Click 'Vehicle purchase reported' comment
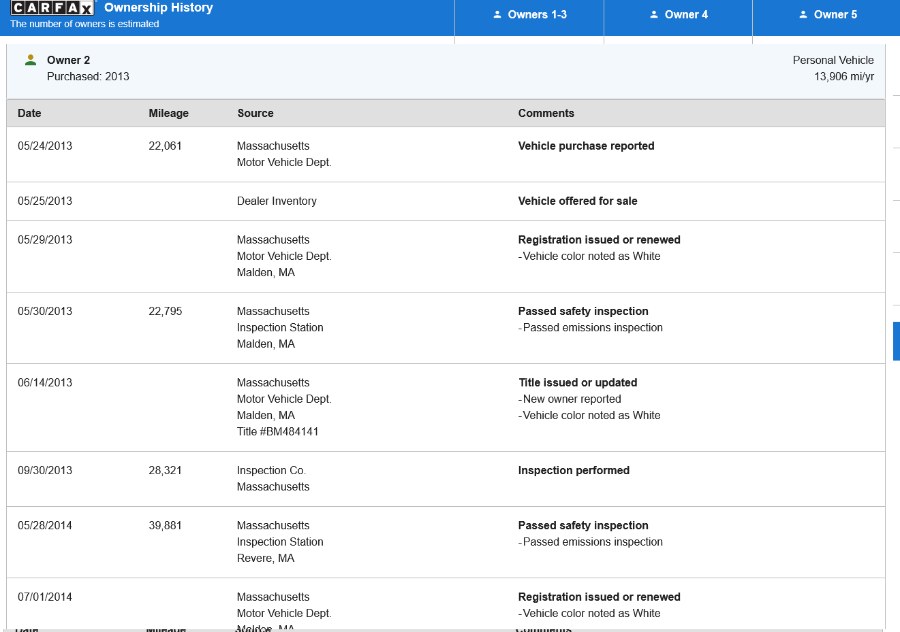This screenshot has width=900, height=632. [586, 146]
